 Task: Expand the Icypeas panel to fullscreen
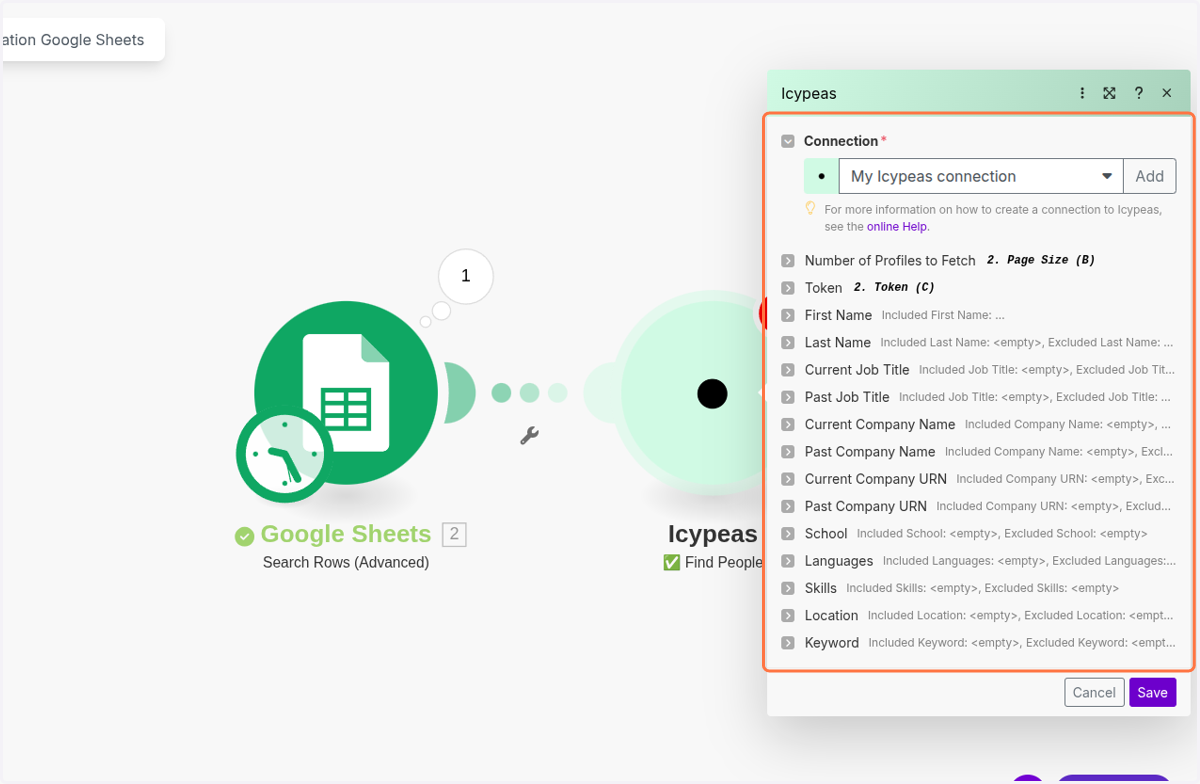coord(1109,93)
